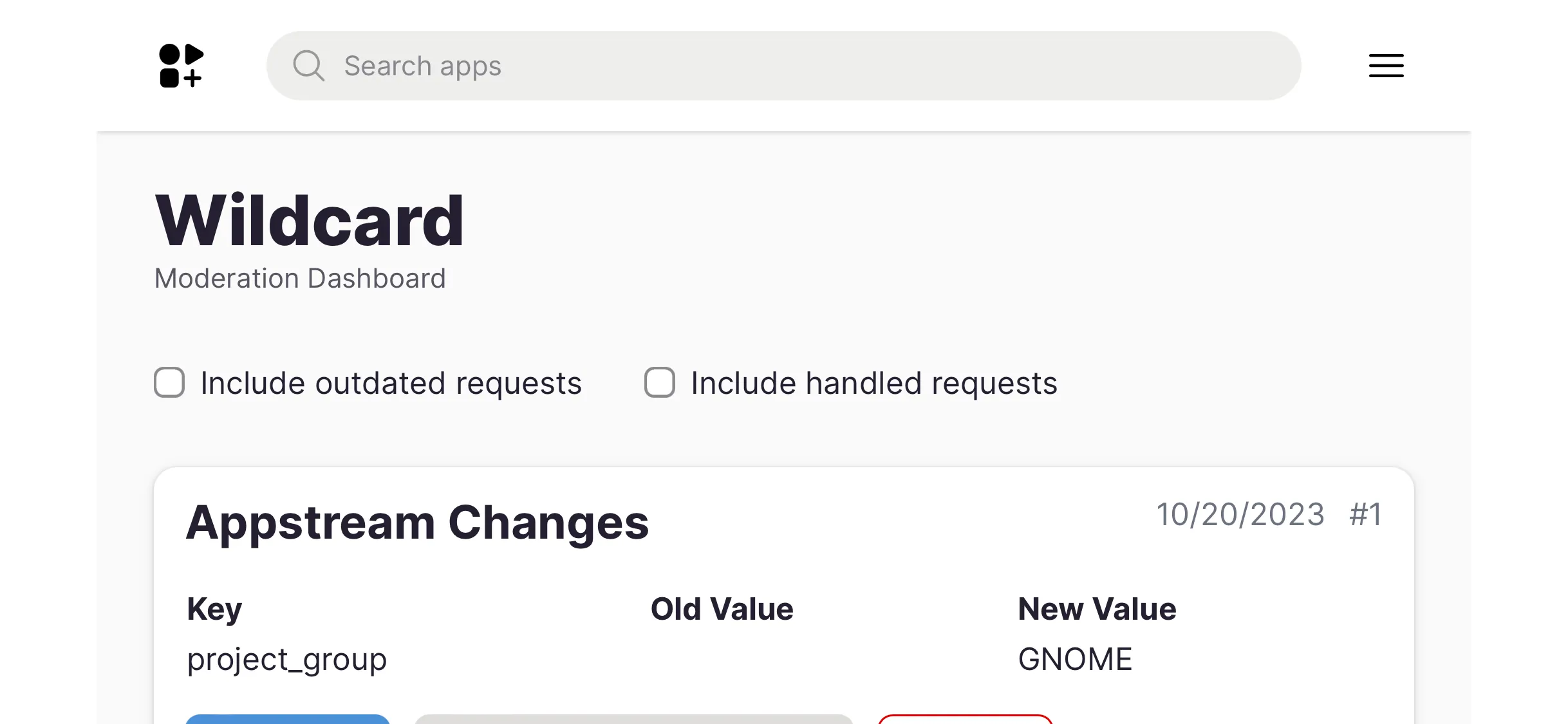Select the GNOME new value cell
The image size is (1568, 724).
1075,659
